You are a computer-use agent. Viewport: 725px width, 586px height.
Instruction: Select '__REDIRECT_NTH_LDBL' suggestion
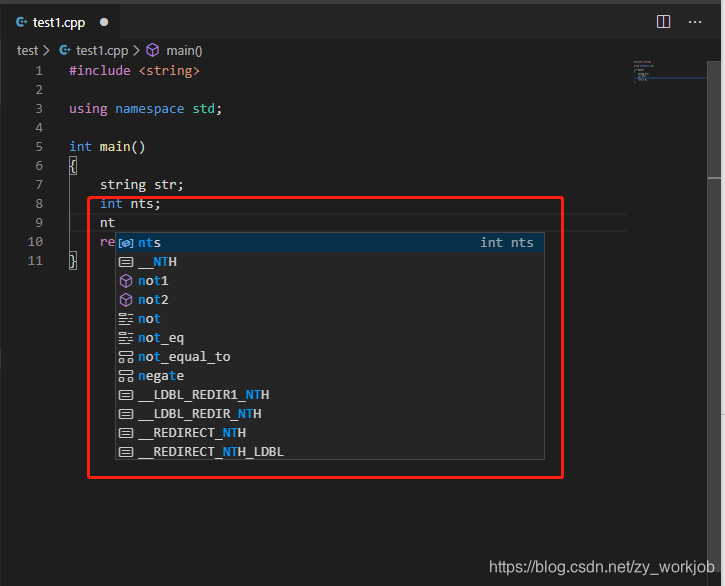click(x=329, y=451)
